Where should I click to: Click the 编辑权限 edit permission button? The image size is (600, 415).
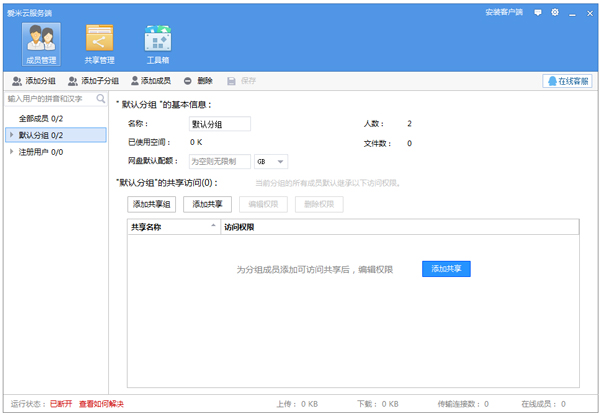click(263, 204)
